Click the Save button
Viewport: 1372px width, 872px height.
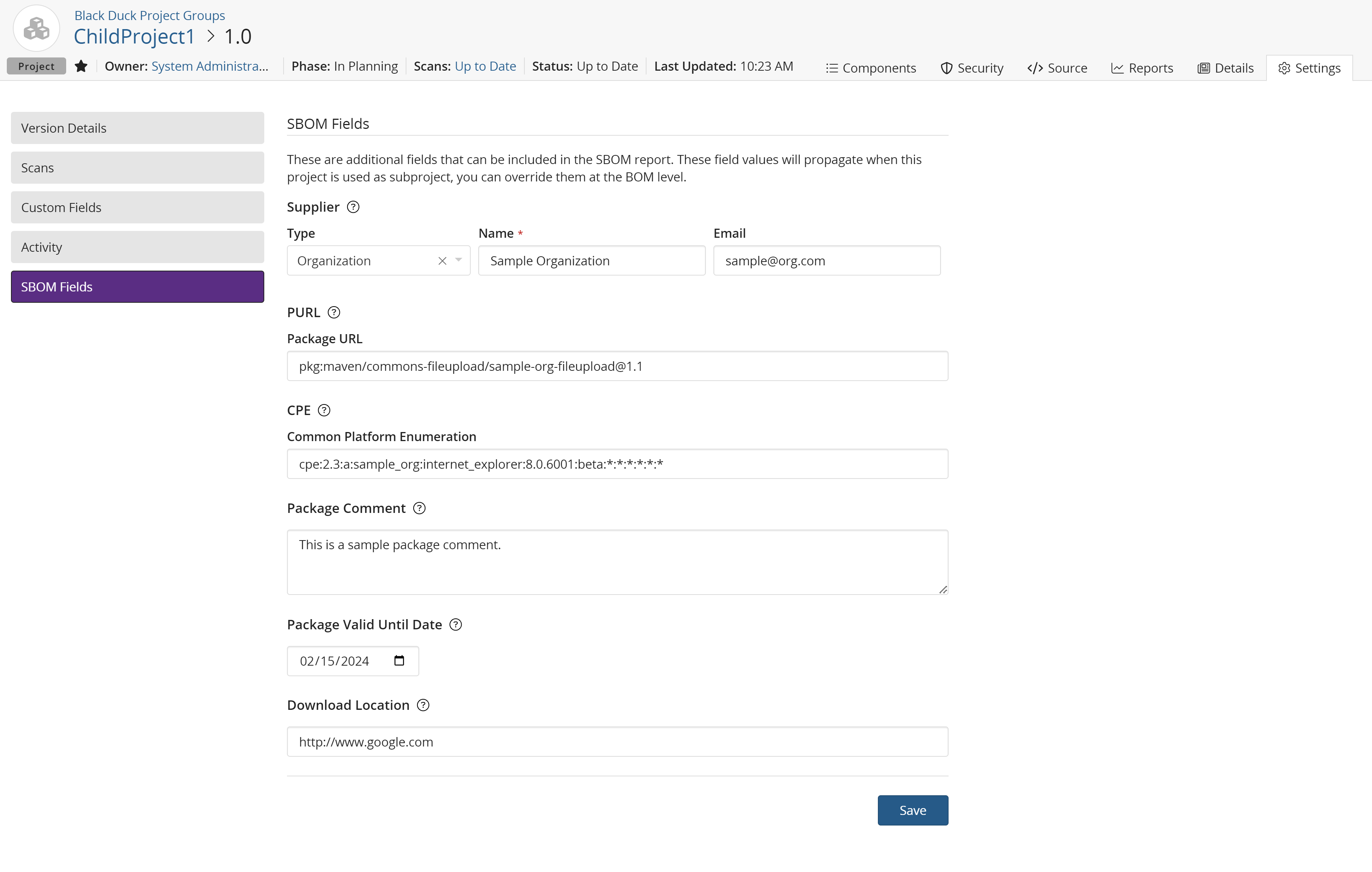(x=912, y=810)
